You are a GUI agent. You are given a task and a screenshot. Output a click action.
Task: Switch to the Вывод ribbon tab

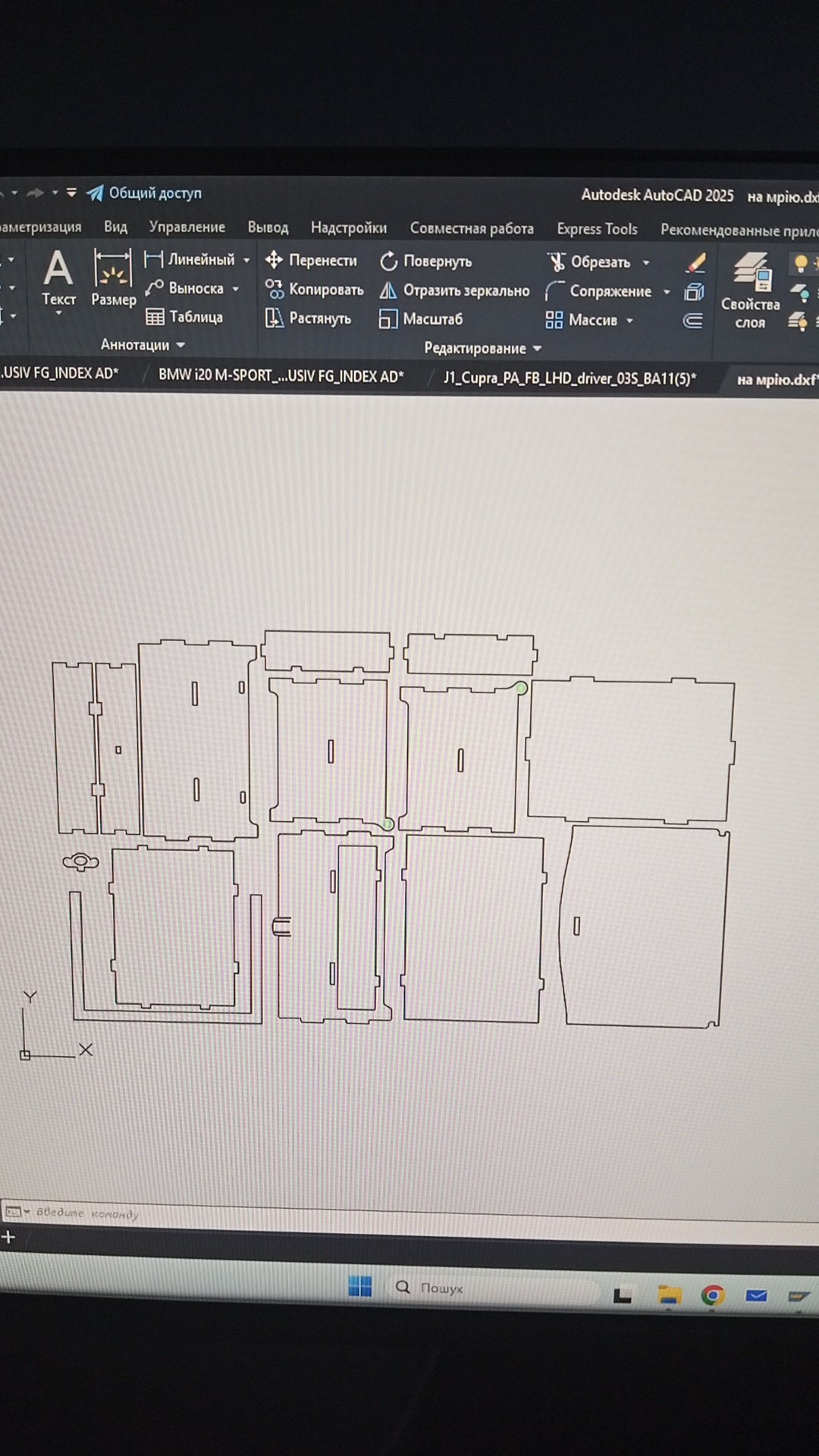click(x=268, y=227)
